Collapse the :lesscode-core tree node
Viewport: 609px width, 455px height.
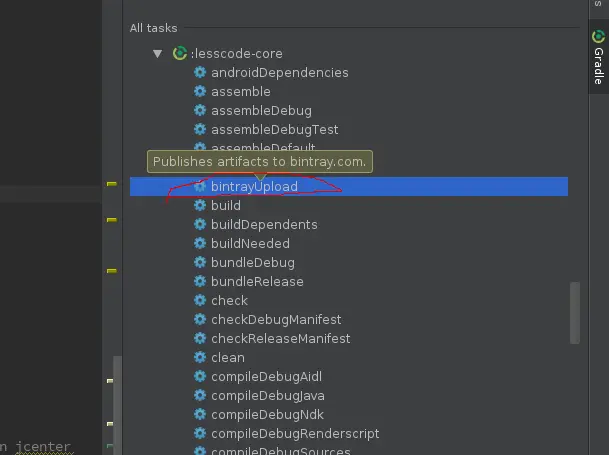(x=157, y=54)
